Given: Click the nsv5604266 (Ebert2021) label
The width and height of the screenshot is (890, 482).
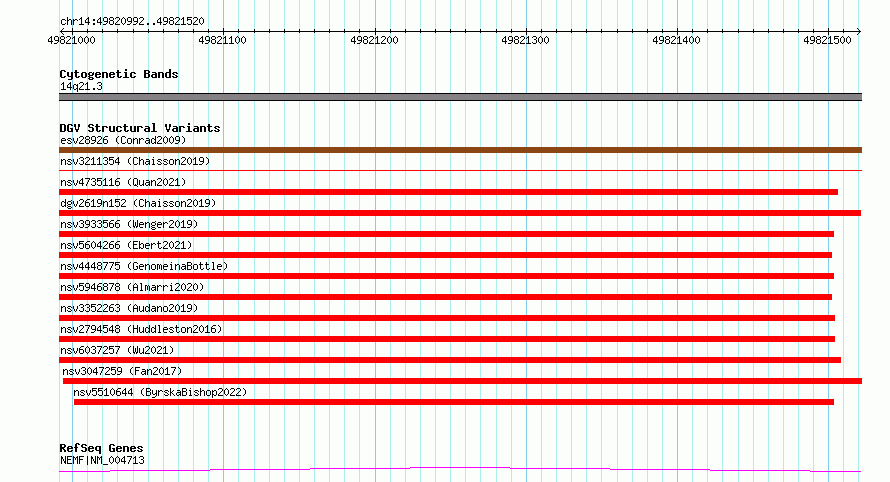Looking at the screenshot, I should [x=126, y=245].
